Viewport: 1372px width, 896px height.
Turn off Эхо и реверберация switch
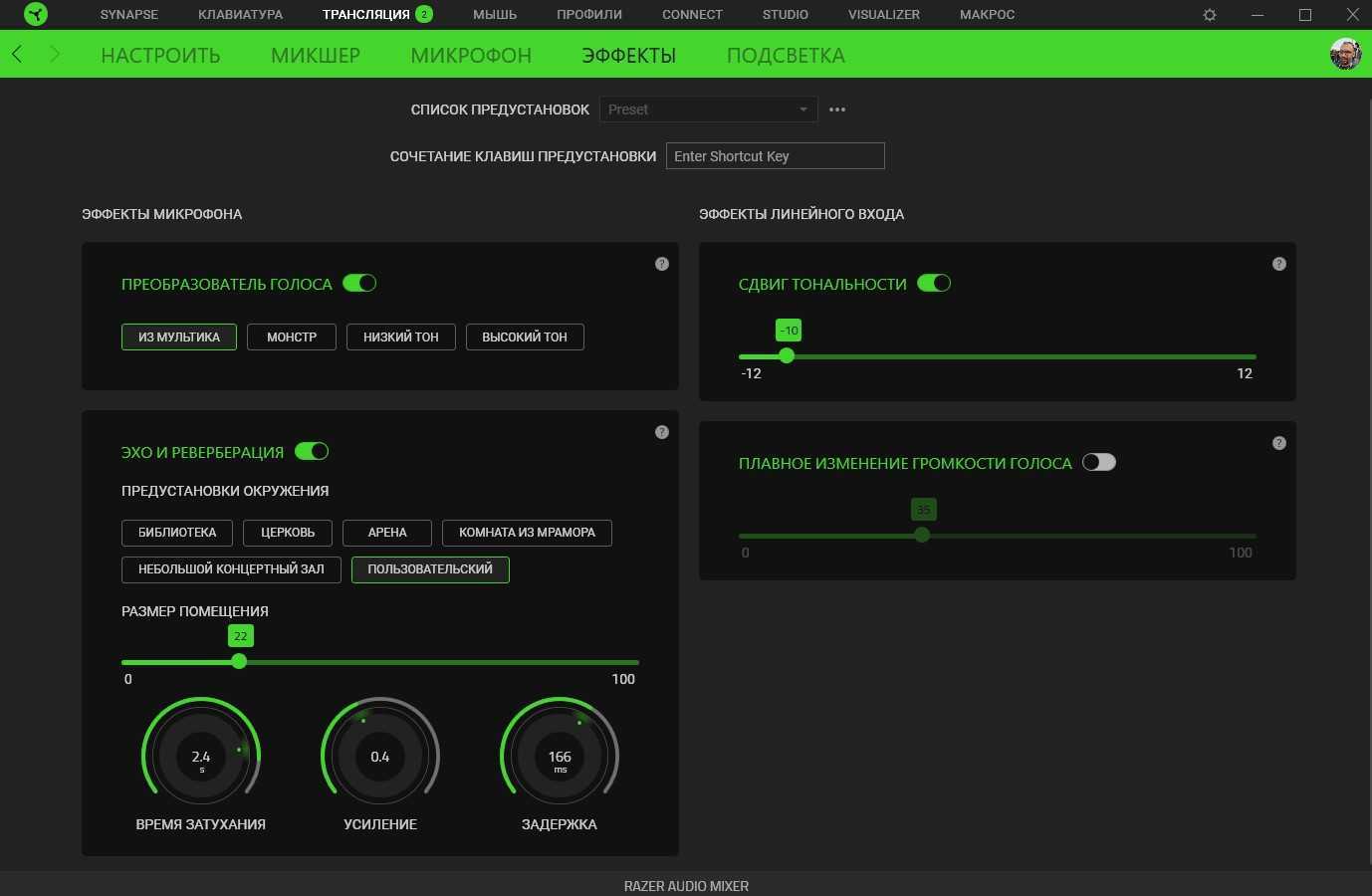[312, 452]
